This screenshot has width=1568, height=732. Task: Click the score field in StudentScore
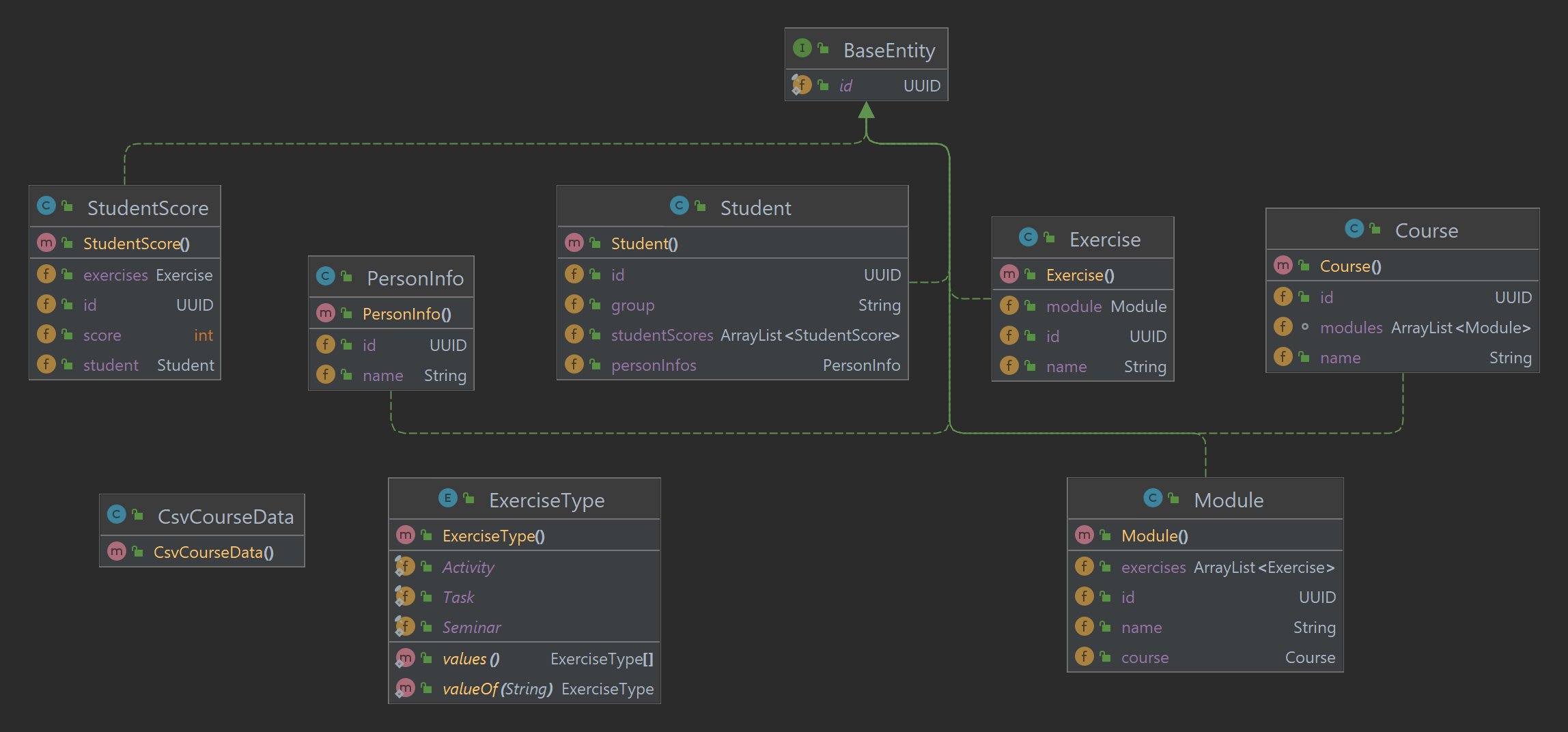pos(102,335)
